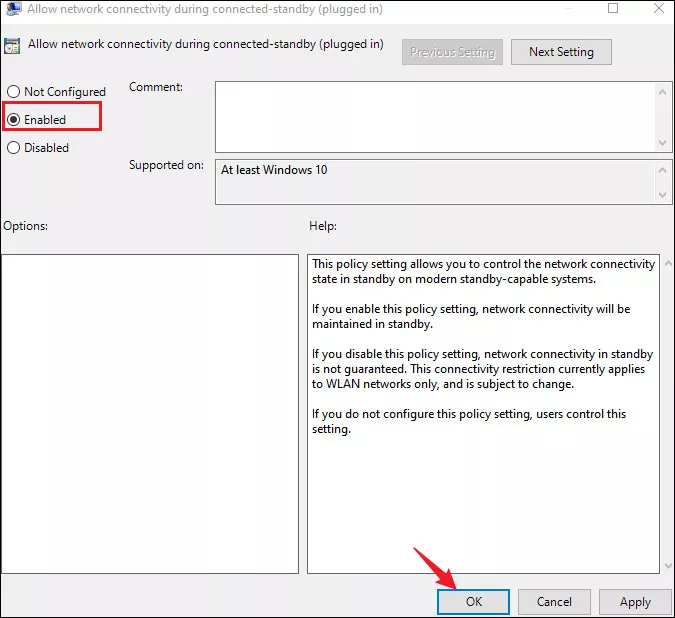Viewport: 675px width, 618px height.
Task: Click the 'Help:' label
Action: point(323,226)
